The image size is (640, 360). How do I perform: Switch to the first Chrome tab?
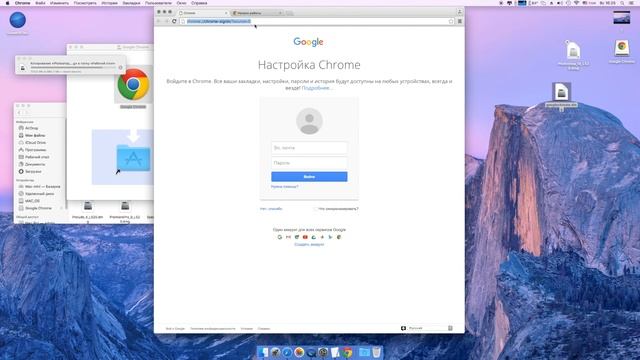(202, 13)
